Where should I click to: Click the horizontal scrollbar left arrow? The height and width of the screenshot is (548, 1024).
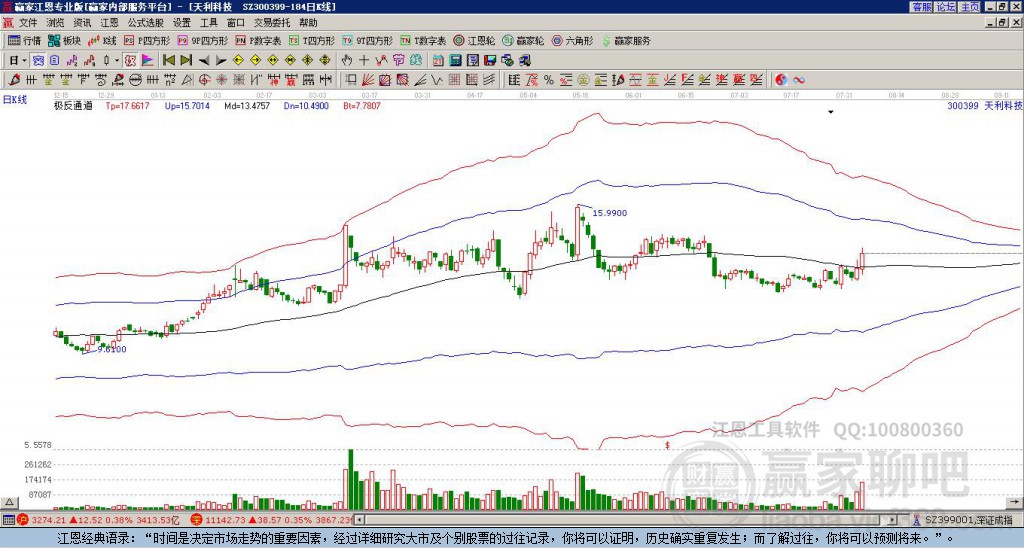[358, 520]
